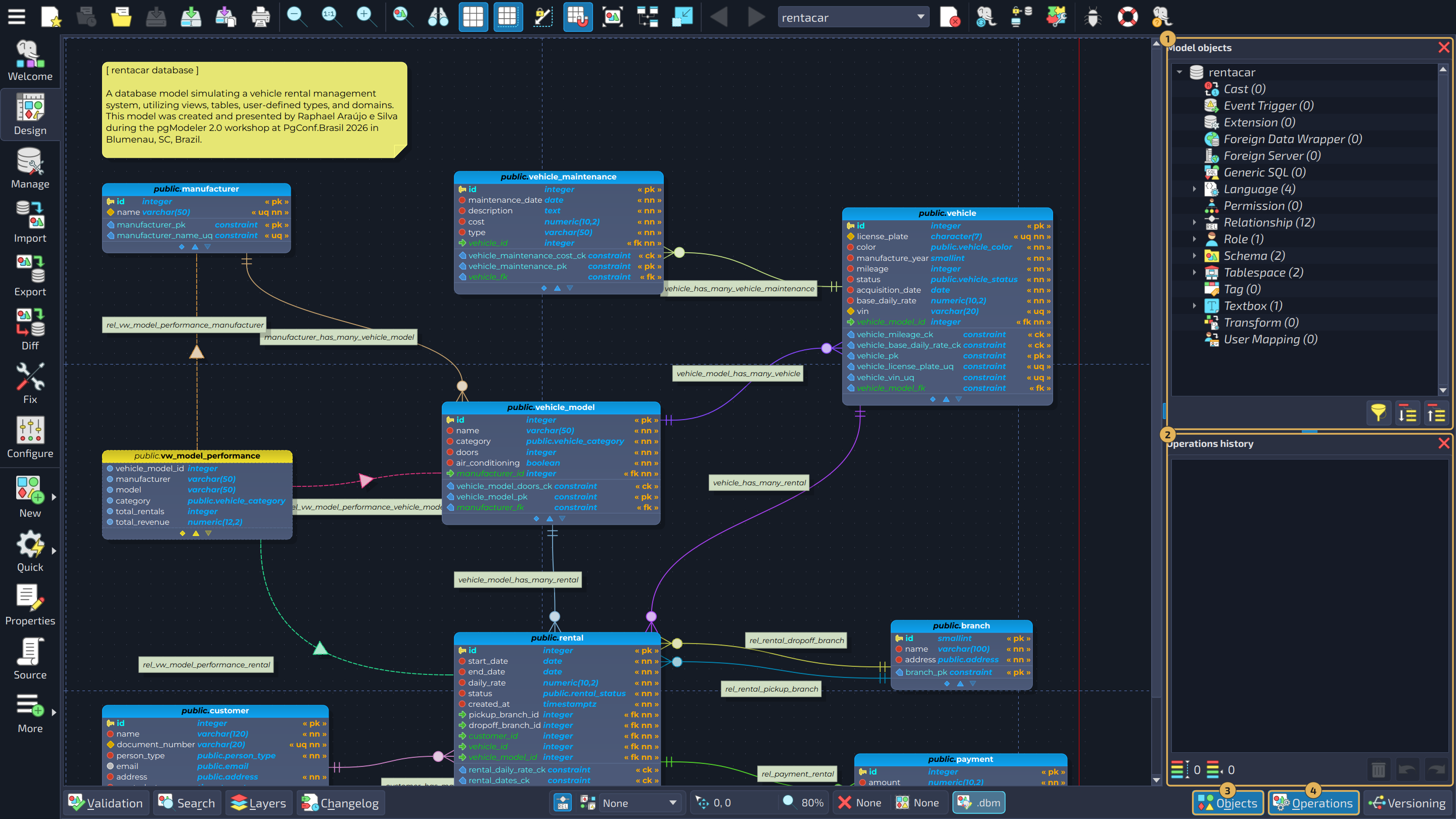1456x819 pixels.
Task: Create a new database model
Action: (52, 17)
